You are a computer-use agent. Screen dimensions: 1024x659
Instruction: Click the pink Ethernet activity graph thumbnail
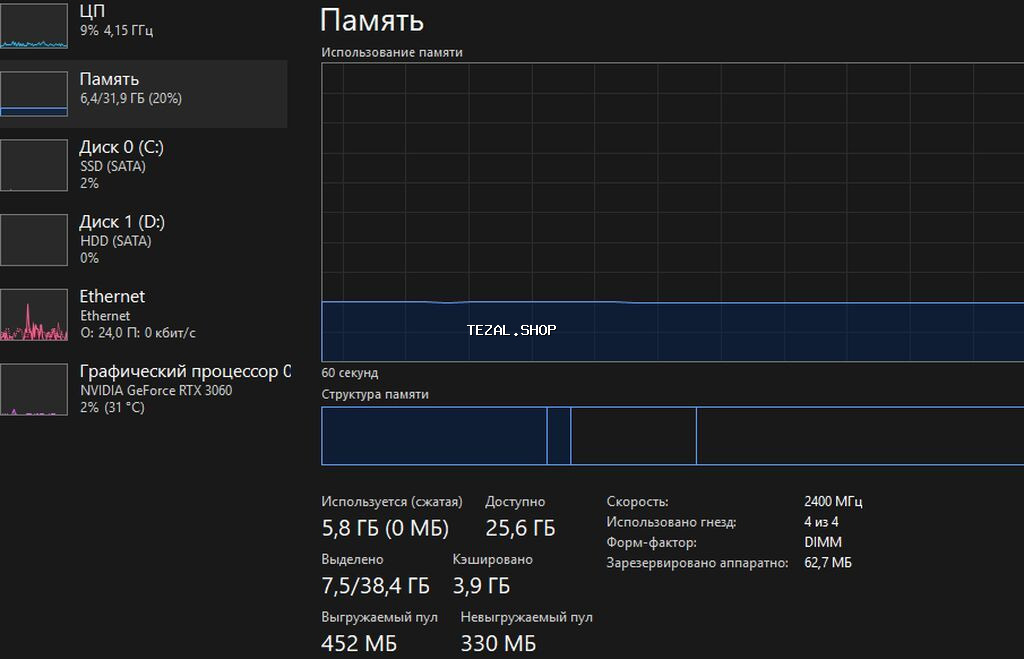pos(34,315)
